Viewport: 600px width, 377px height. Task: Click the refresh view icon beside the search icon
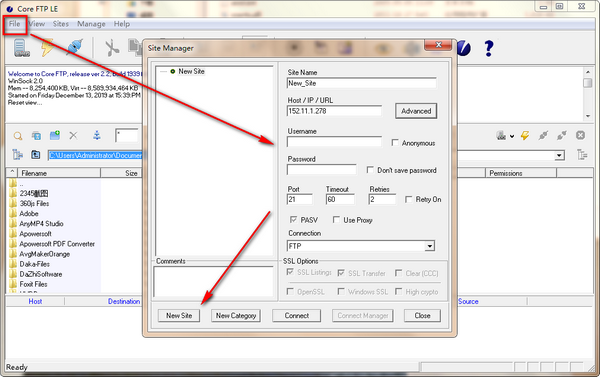pyautogui.click(x=36, y=135)
